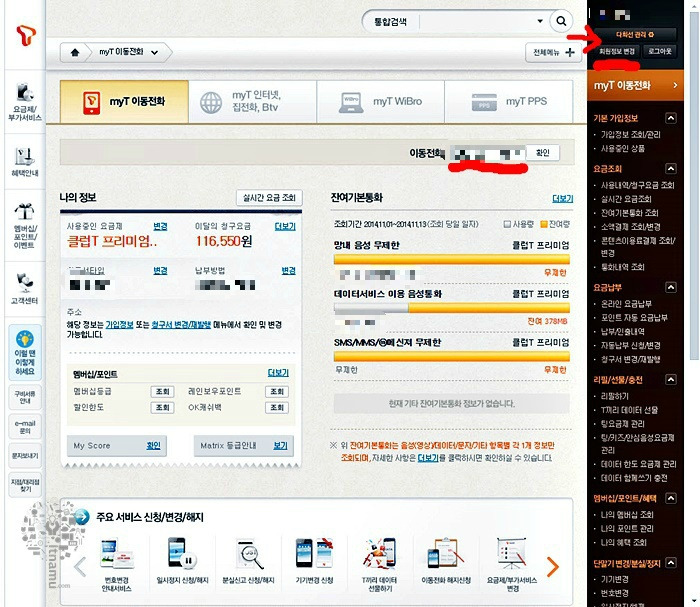Open 가입정보 조회/관리 menu item

click(630, 134)
